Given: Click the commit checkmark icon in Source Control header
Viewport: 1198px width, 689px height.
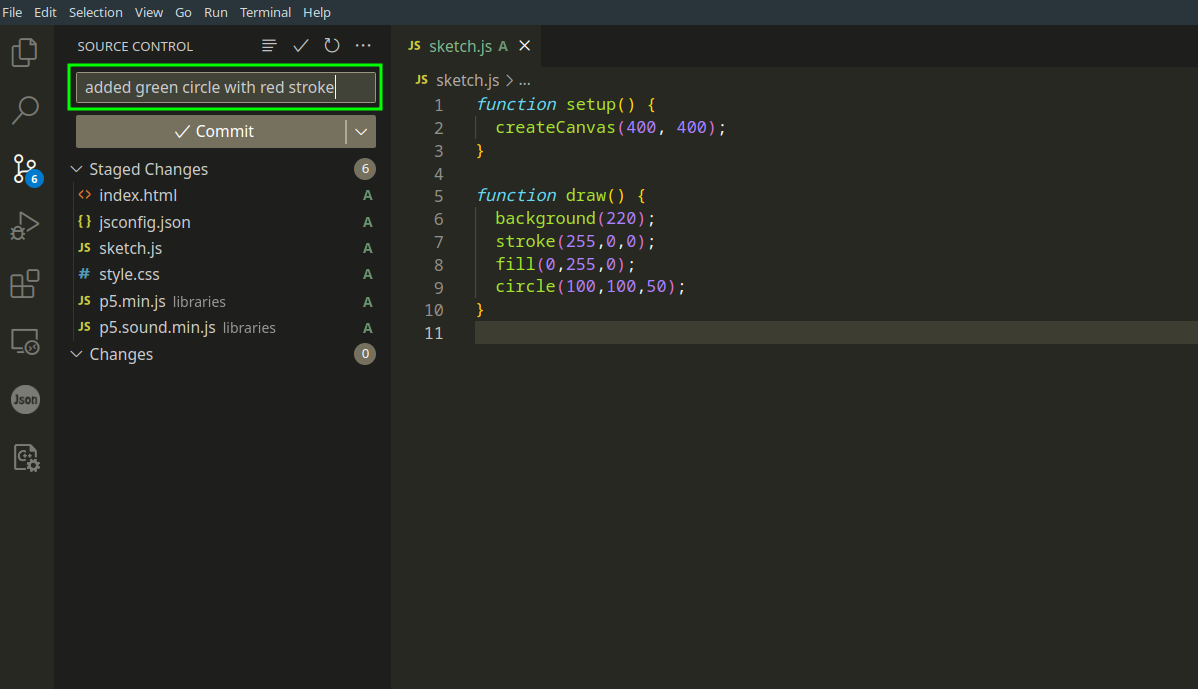Looking at the screenshot, I should click(x=300, y=46).
